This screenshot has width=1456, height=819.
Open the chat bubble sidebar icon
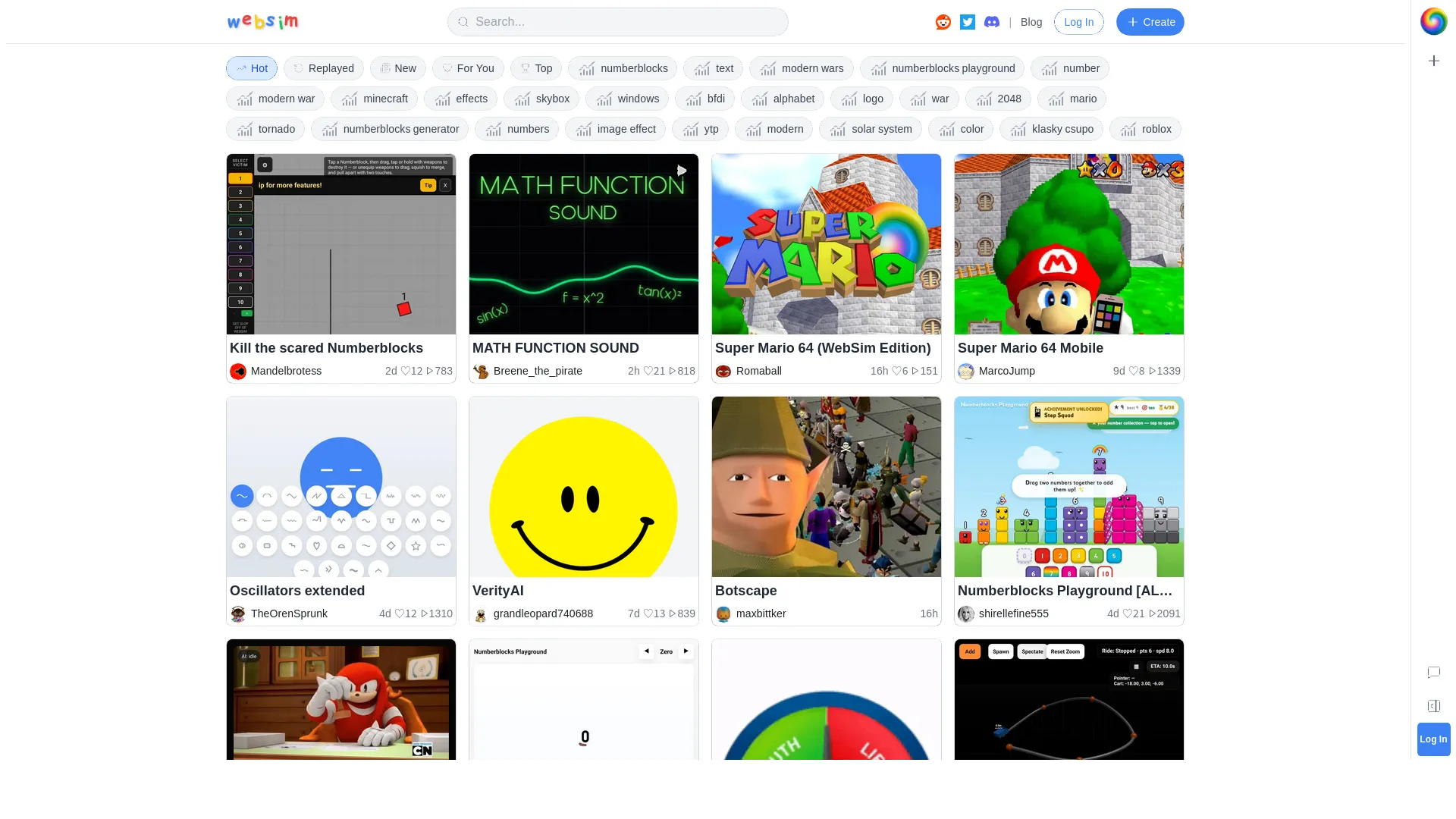tap(1433, 673)
